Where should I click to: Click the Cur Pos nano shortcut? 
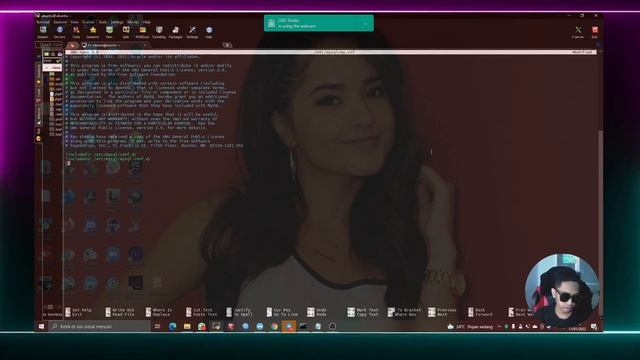point(278,310)
